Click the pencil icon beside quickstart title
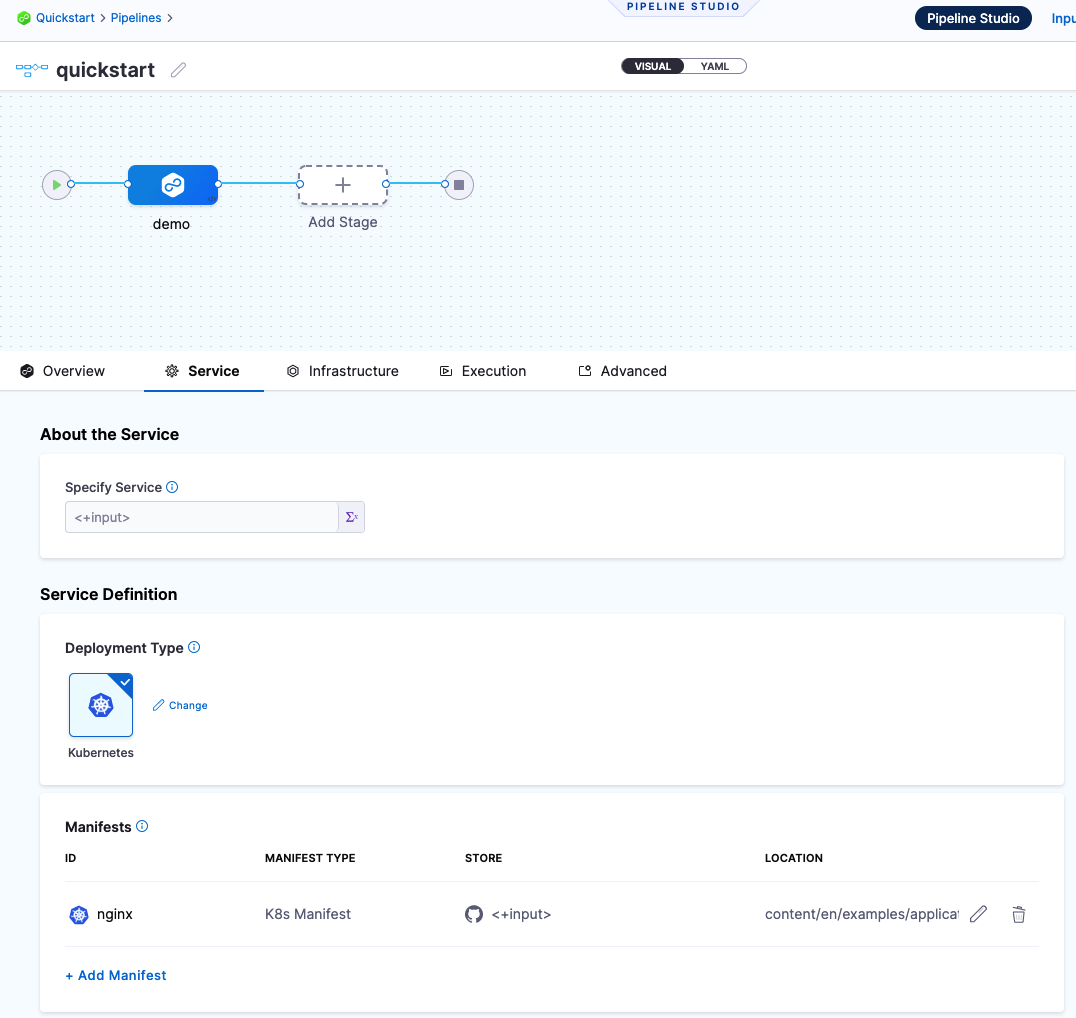 coord(178,70)
